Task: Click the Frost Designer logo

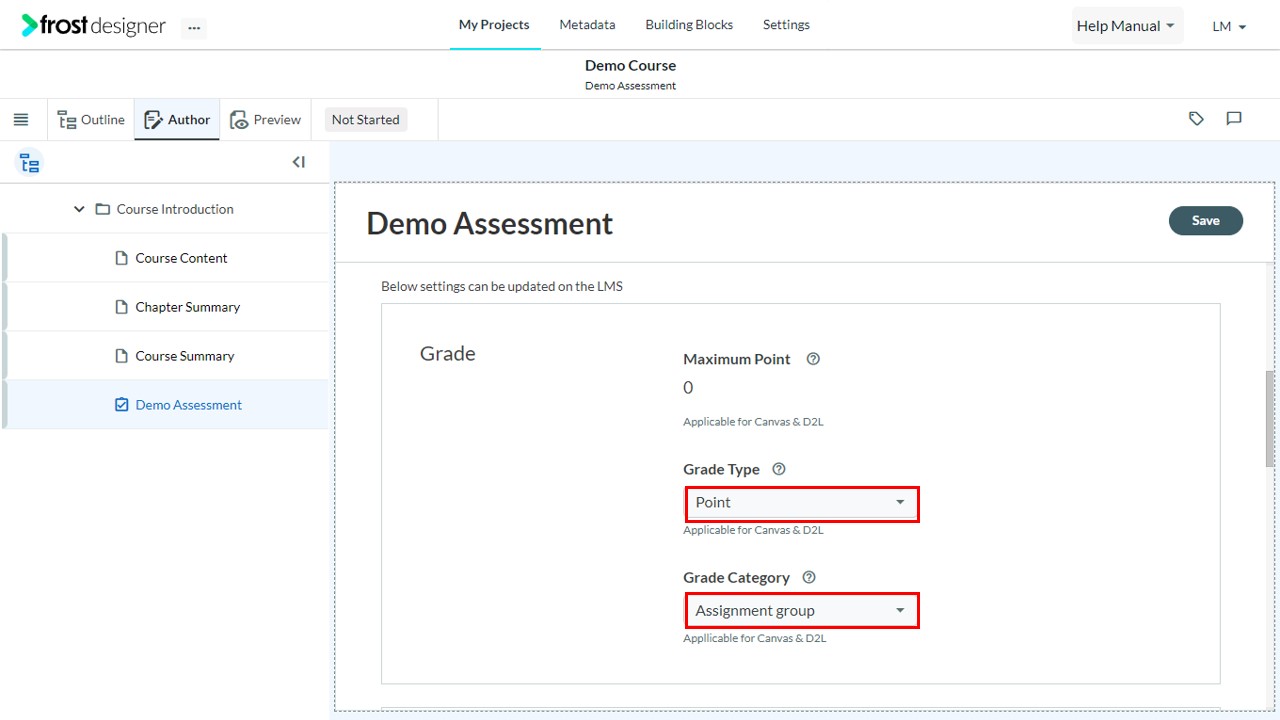Action: click(x=93, y=26)
